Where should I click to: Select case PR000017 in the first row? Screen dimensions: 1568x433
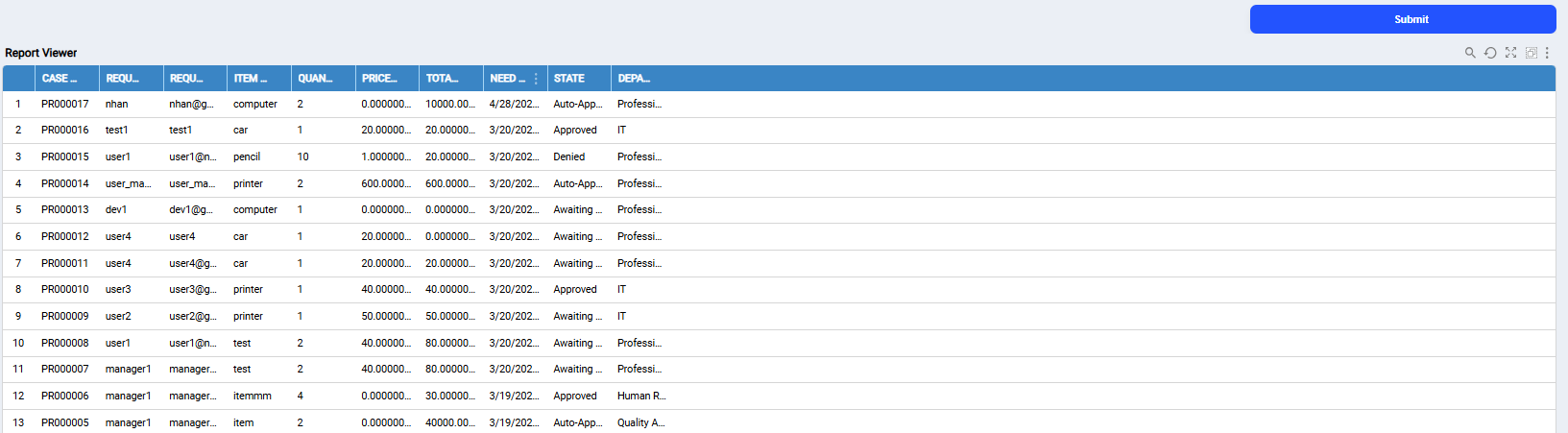click(x=65, y=104)
